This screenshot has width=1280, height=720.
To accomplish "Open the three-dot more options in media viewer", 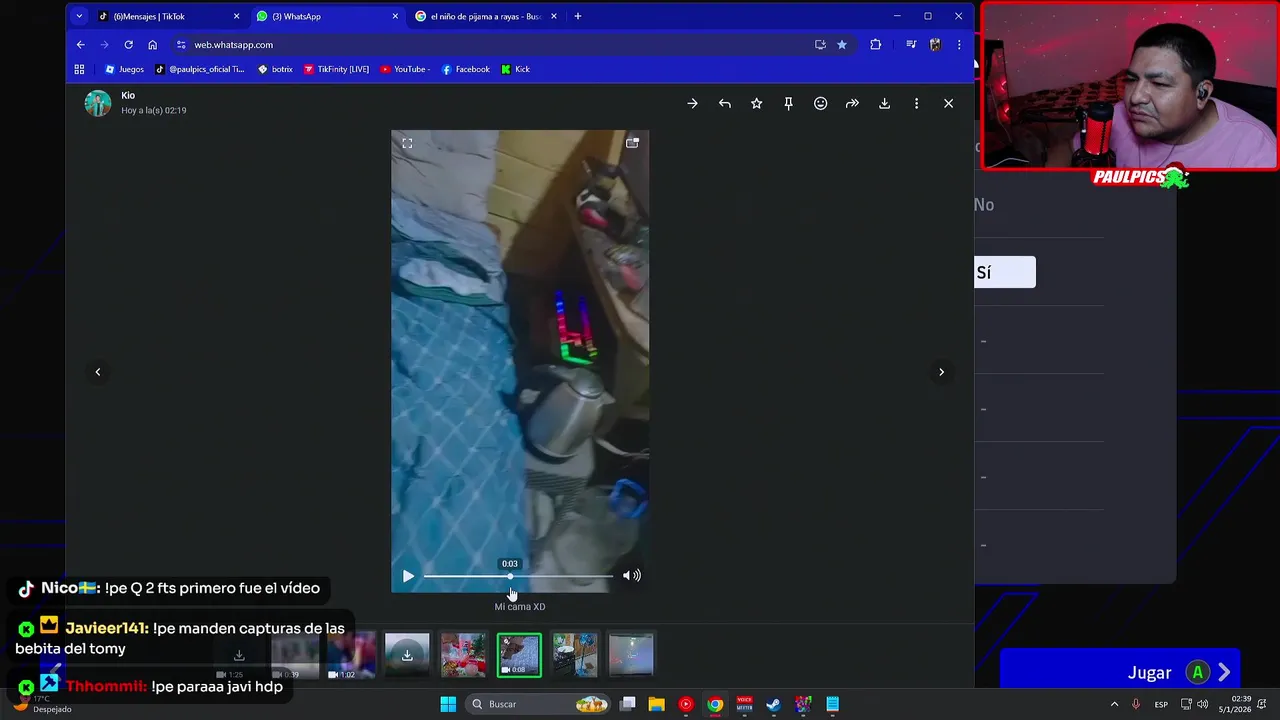I will tap(916, 103).
